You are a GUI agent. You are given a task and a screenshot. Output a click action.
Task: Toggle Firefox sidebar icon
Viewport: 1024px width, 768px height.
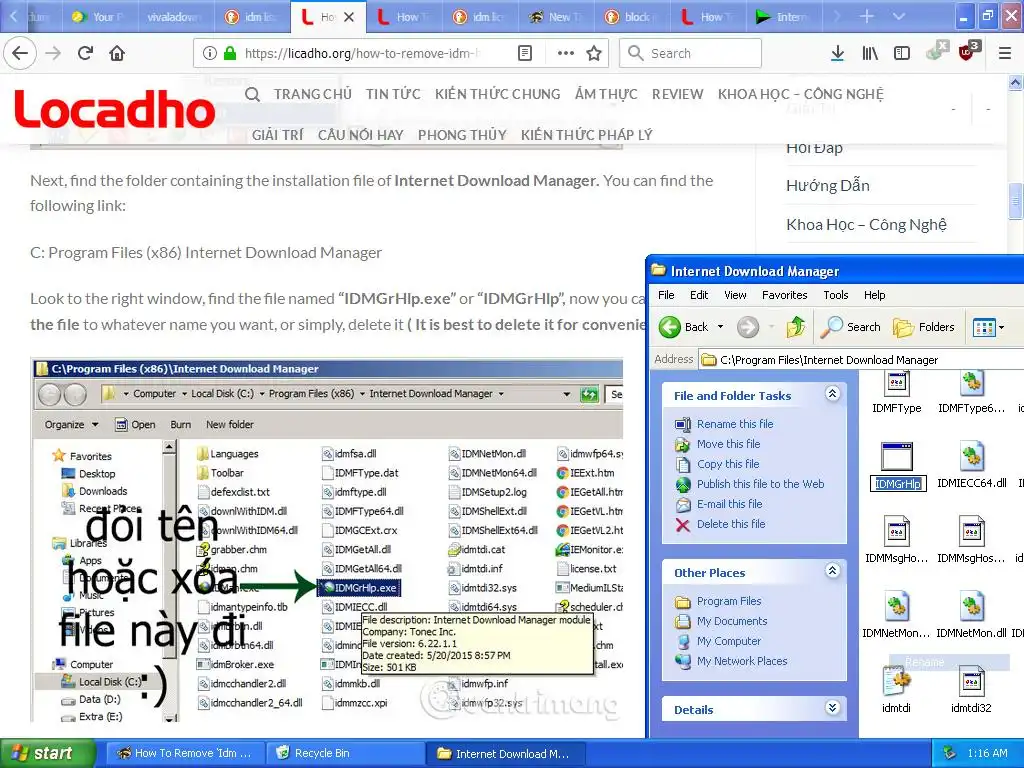pyautogui.click(x=902, y=53)
